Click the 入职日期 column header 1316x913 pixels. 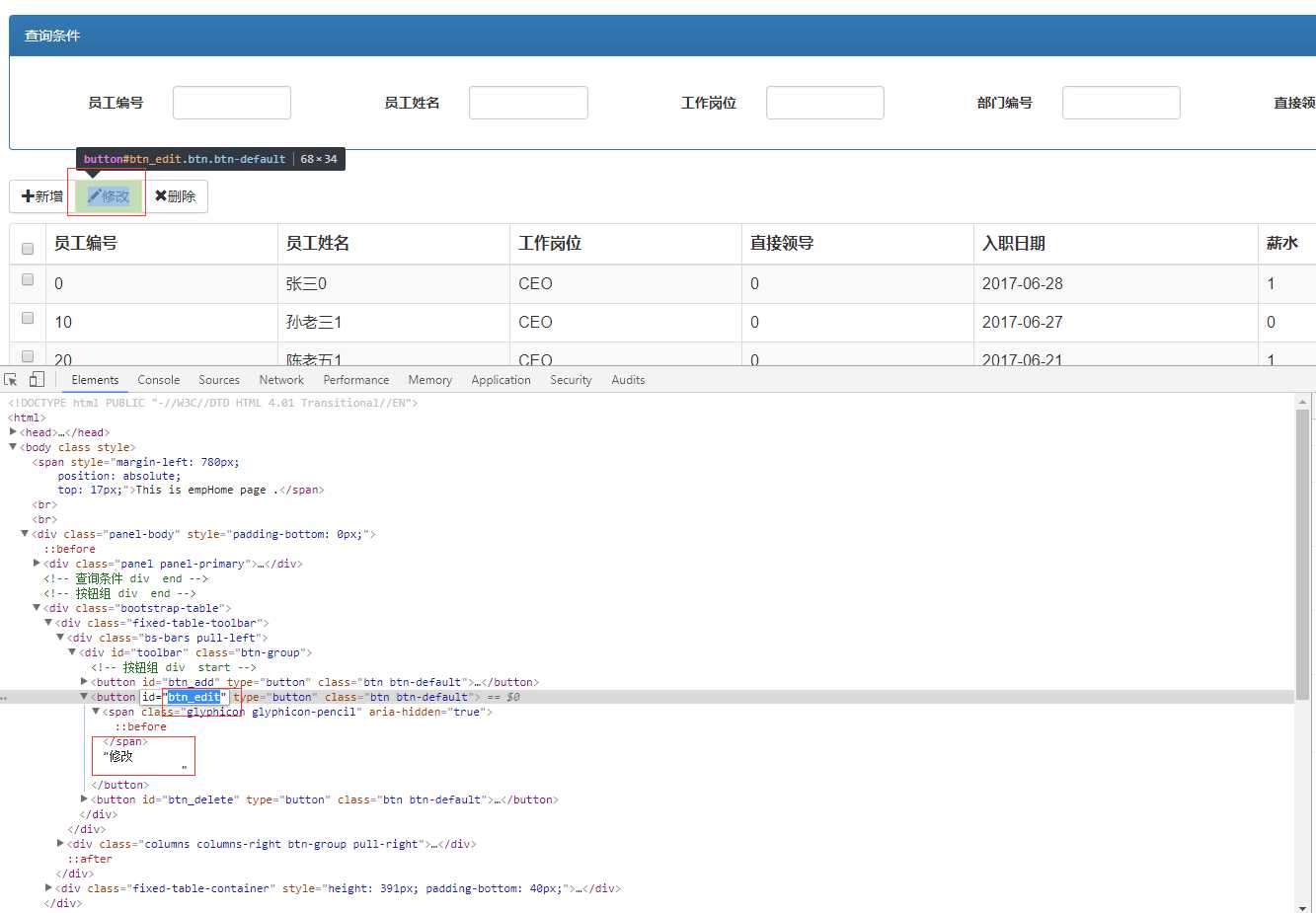pos(1116,244)
